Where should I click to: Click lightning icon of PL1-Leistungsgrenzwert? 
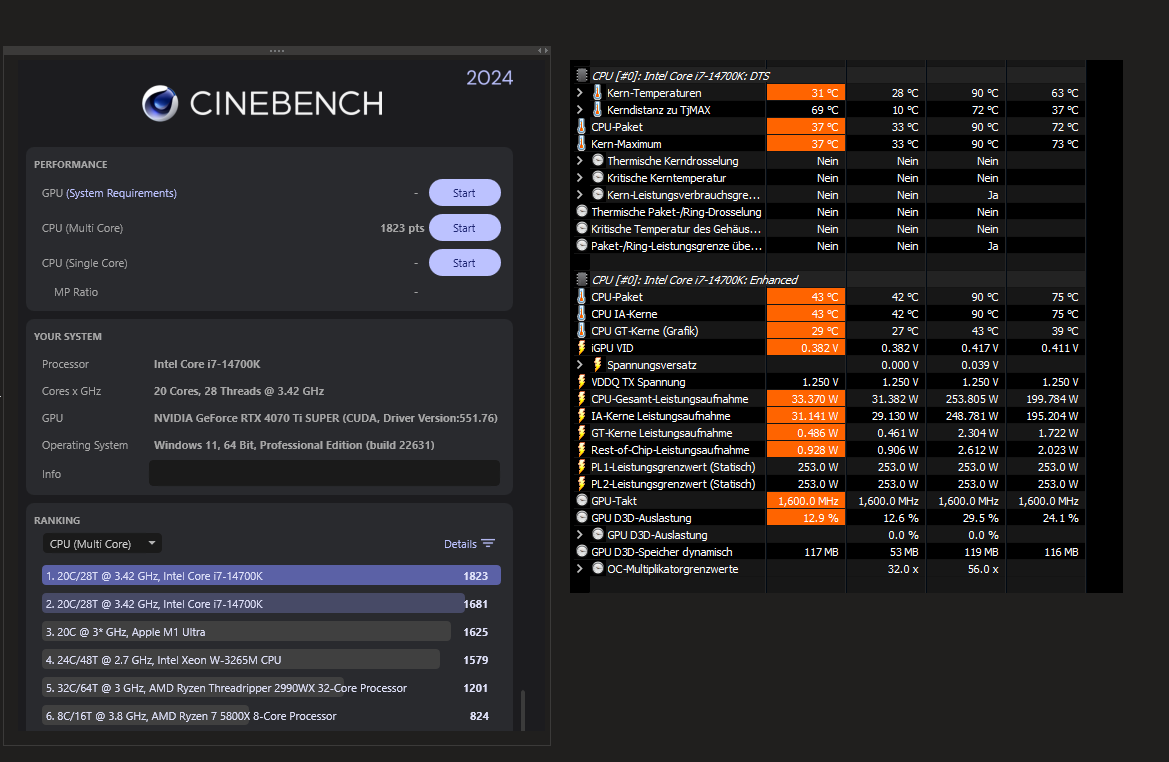click(x=582, y=467)
